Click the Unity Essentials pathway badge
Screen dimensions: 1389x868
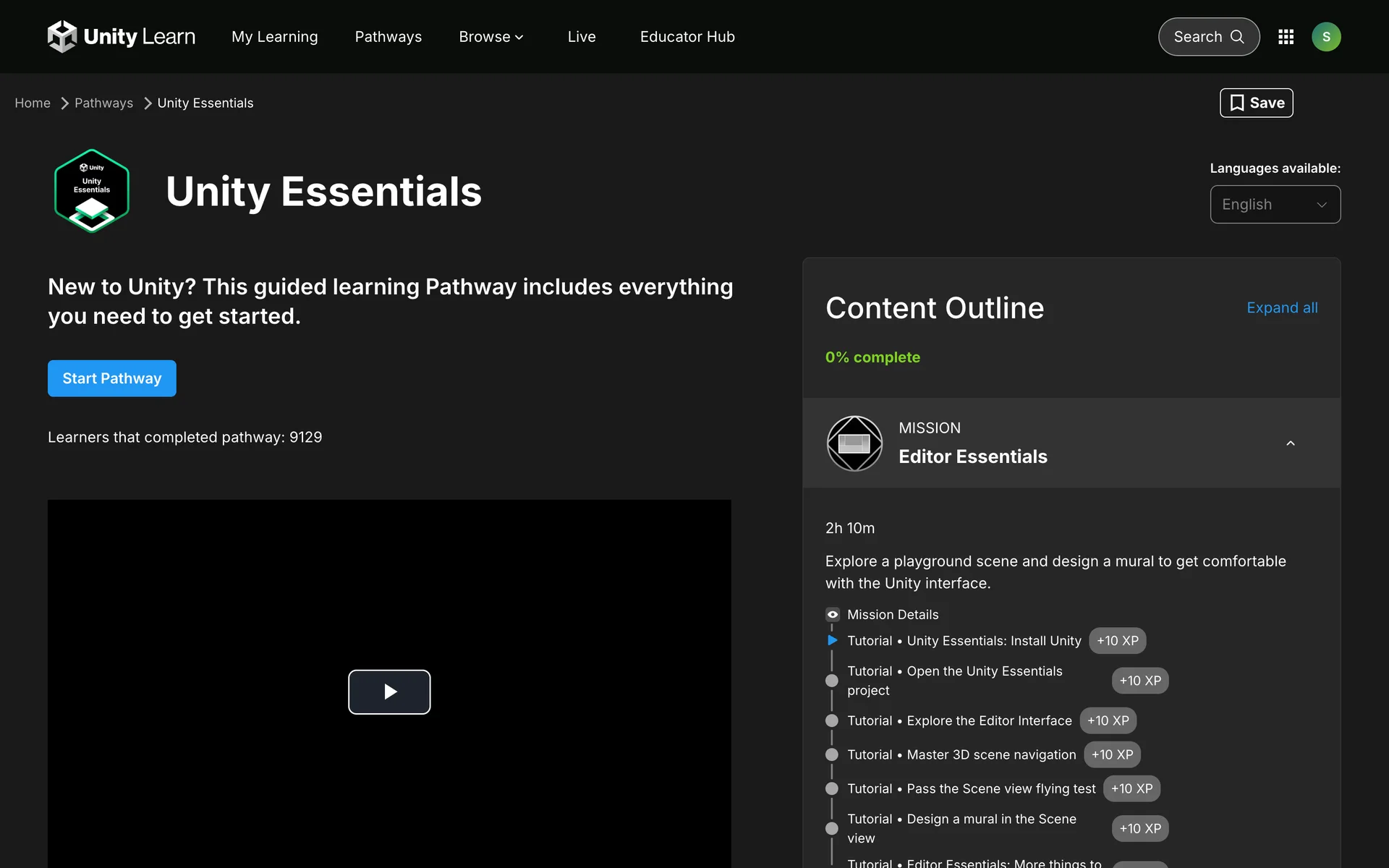(x=92, y=191)
